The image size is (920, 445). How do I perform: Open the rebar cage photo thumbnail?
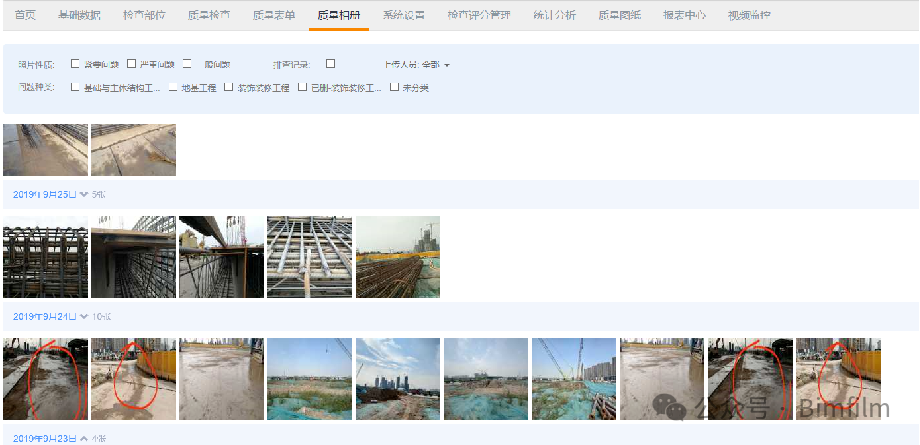(45, 257)
